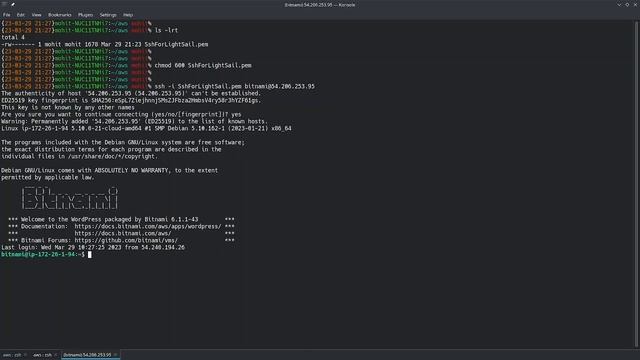Click 'The authenticity of host' line

131,93
